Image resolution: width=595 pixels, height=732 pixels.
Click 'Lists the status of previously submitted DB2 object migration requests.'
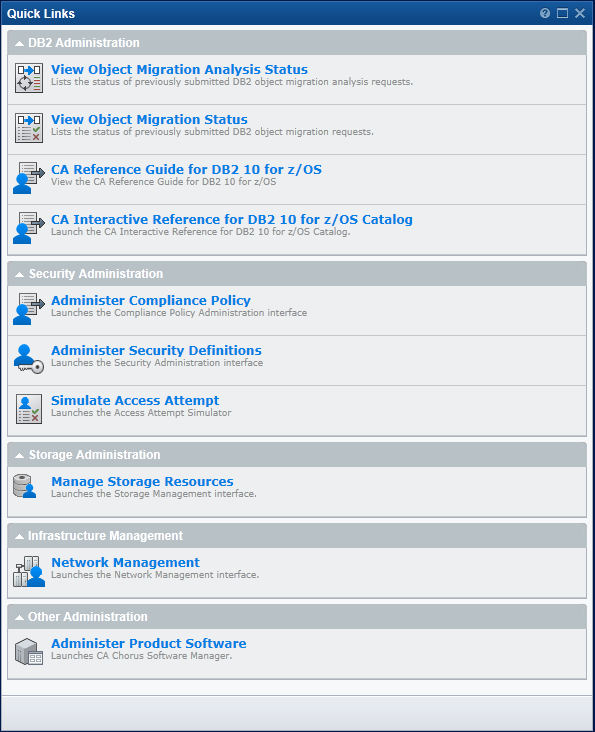point(212,132)
